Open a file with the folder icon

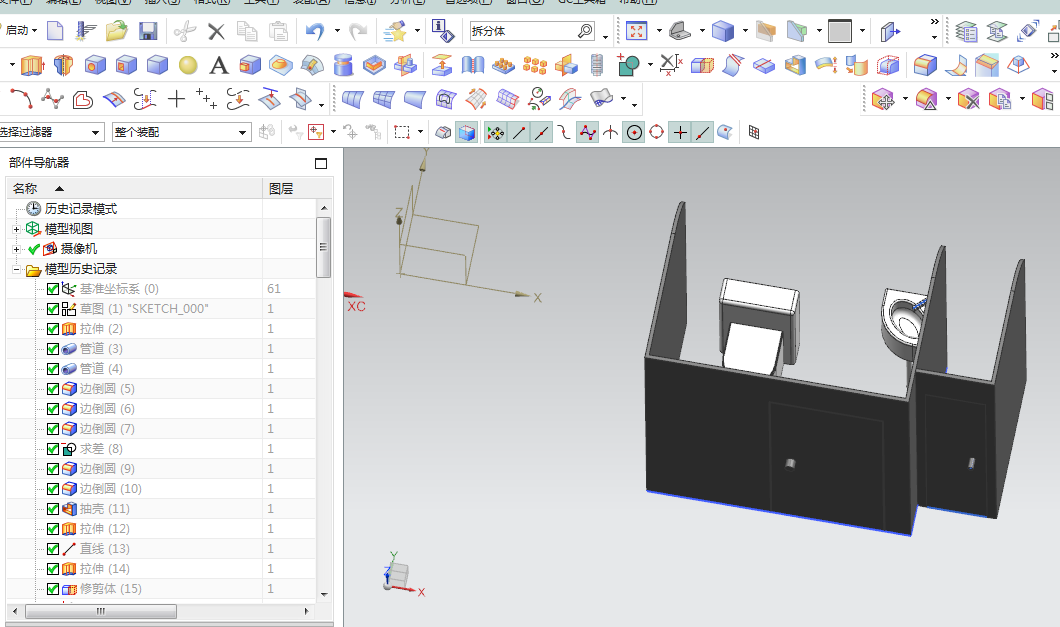pyautogui.click(x=116, y=31)
